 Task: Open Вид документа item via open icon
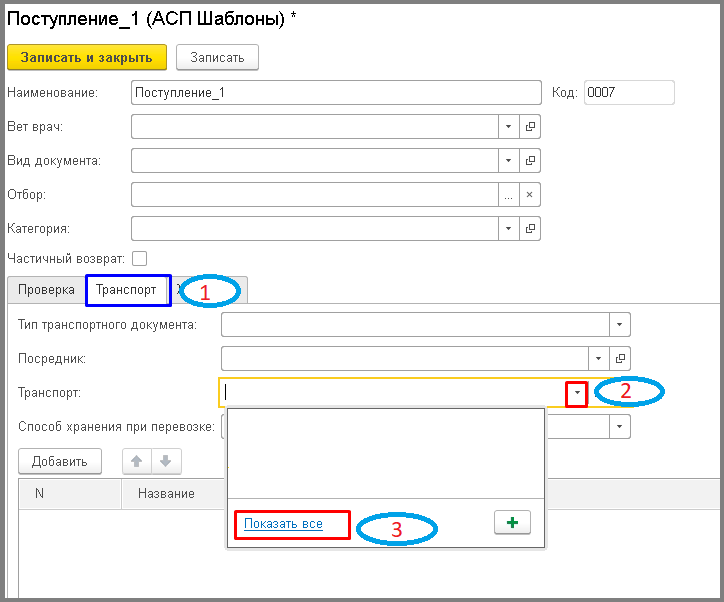point(530,161)
